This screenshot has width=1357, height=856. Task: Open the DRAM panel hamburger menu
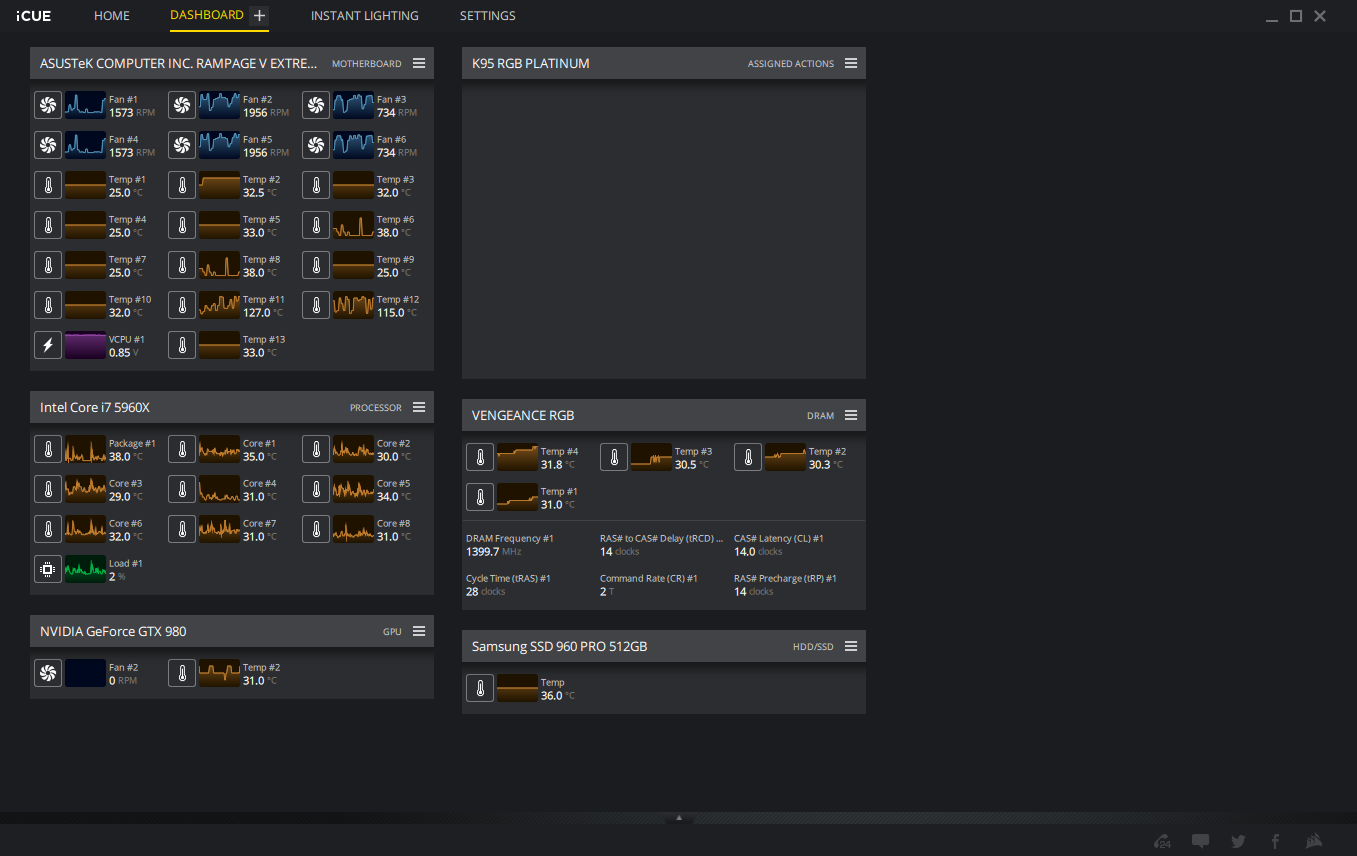[851, 415]
